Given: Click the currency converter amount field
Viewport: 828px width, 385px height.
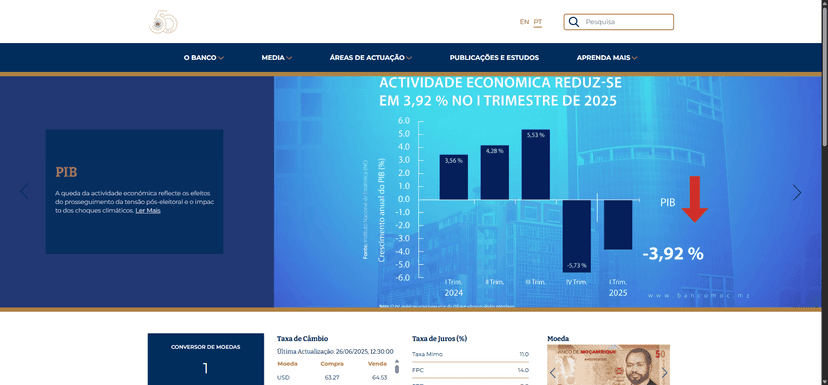Looking at the screenshot, I should click(205, 369).
